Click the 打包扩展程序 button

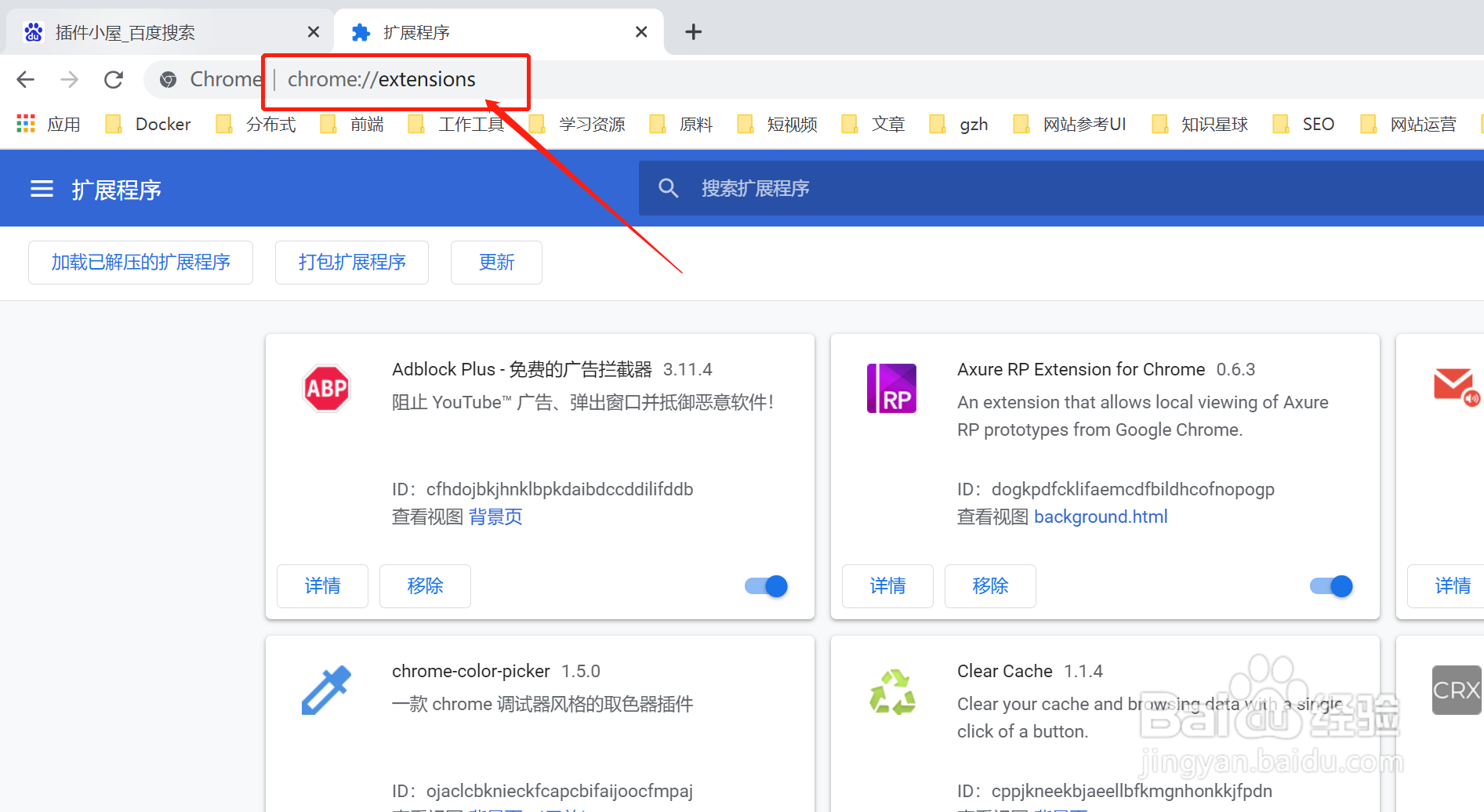pos(352,263)
